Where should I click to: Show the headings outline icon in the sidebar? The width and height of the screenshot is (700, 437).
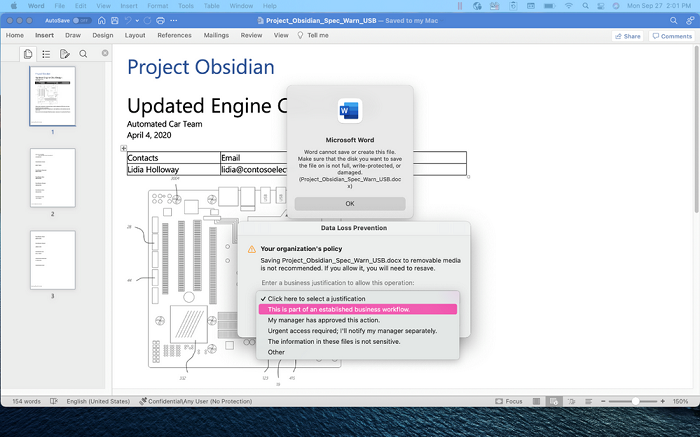tap(46, 54)
